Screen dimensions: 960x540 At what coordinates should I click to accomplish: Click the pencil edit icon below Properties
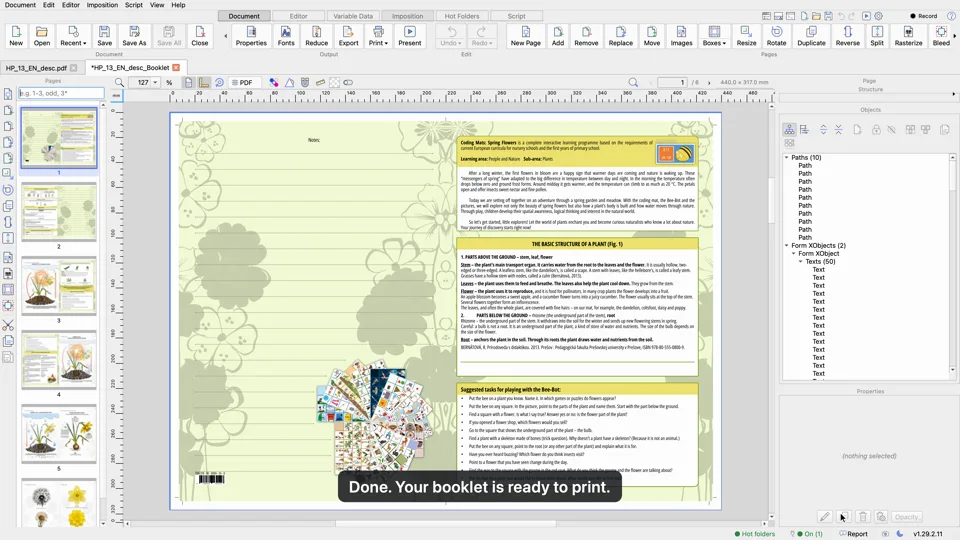(825, 517)
